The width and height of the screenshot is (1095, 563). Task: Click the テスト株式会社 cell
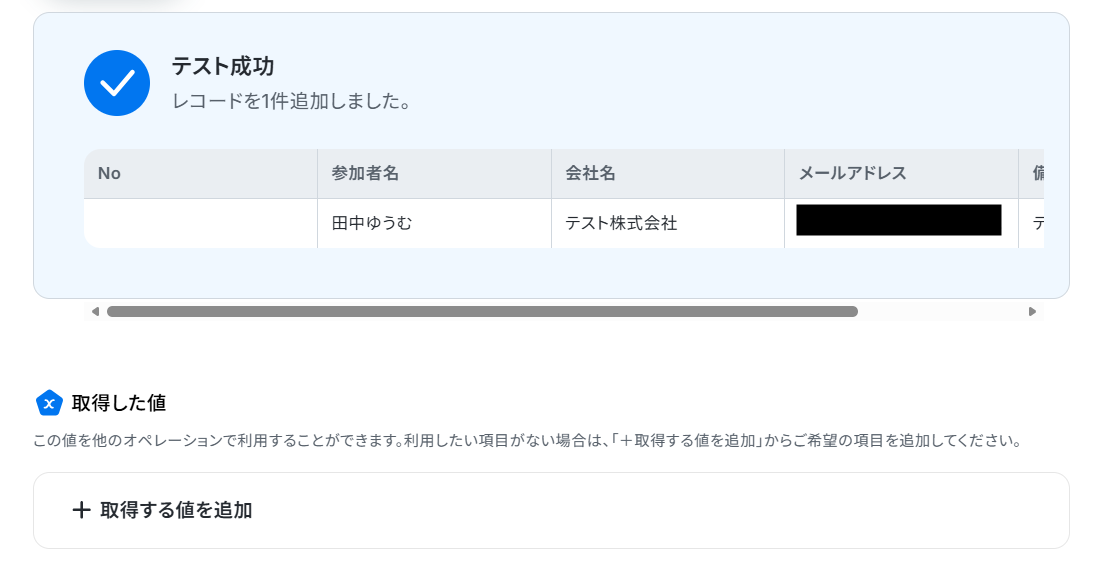[668, 224]
